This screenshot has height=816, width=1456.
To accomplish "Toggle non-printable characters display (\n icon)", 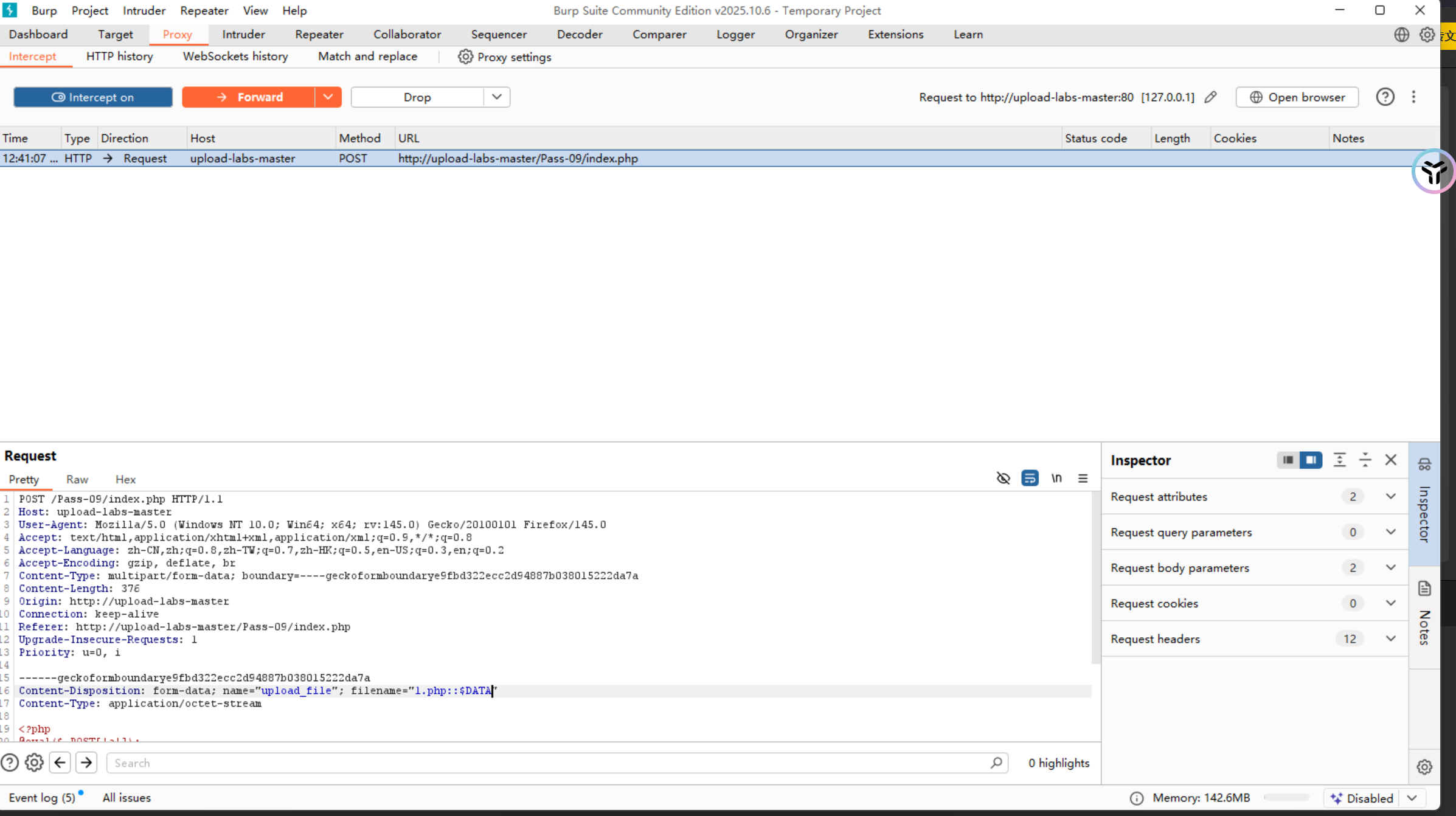I will tap(1056, 479).
